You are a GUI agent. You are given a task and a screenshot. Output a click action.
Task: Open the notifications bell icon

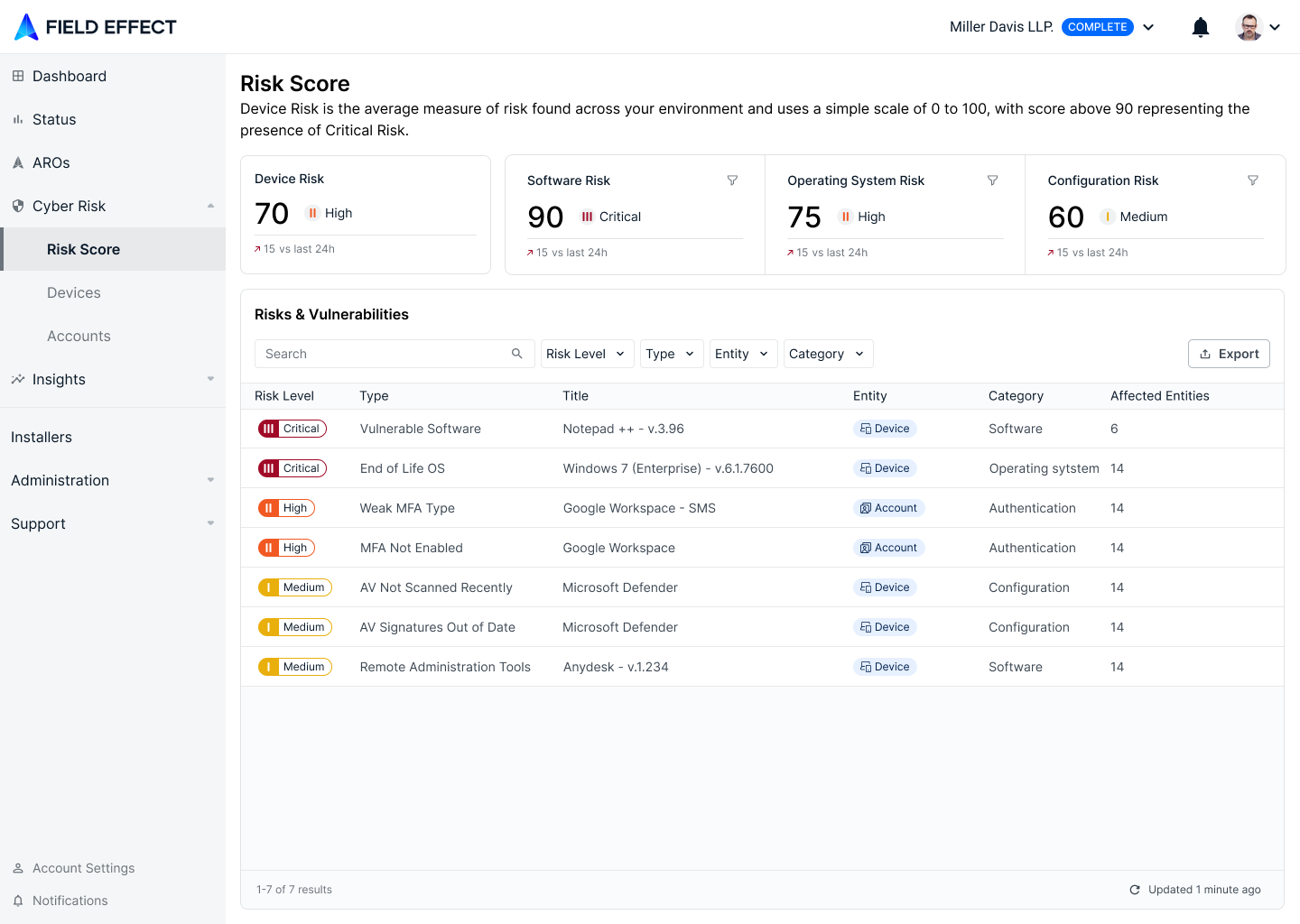[x=1201, y=27]
